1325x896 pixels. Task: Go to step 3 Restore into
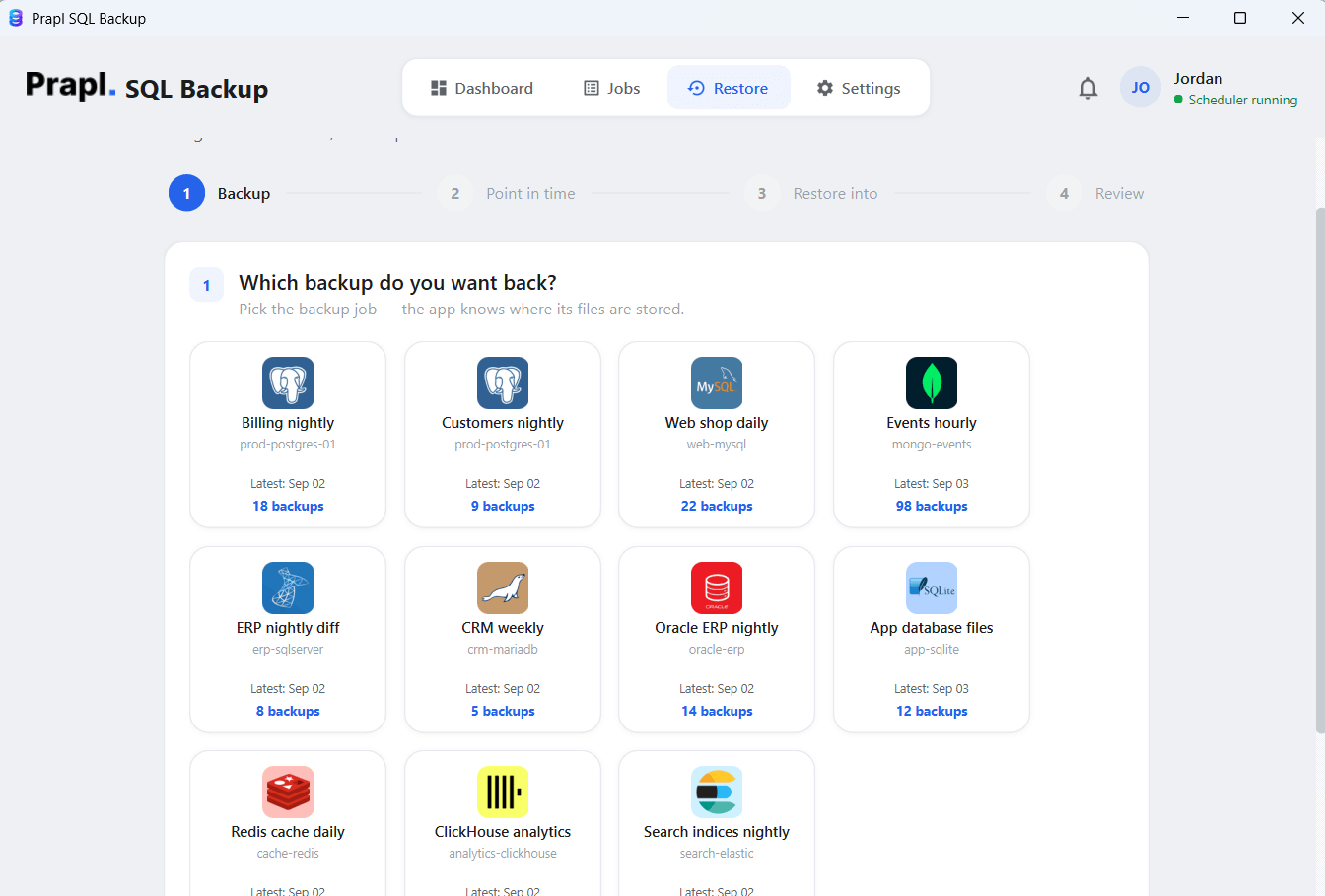pos(811,193)
